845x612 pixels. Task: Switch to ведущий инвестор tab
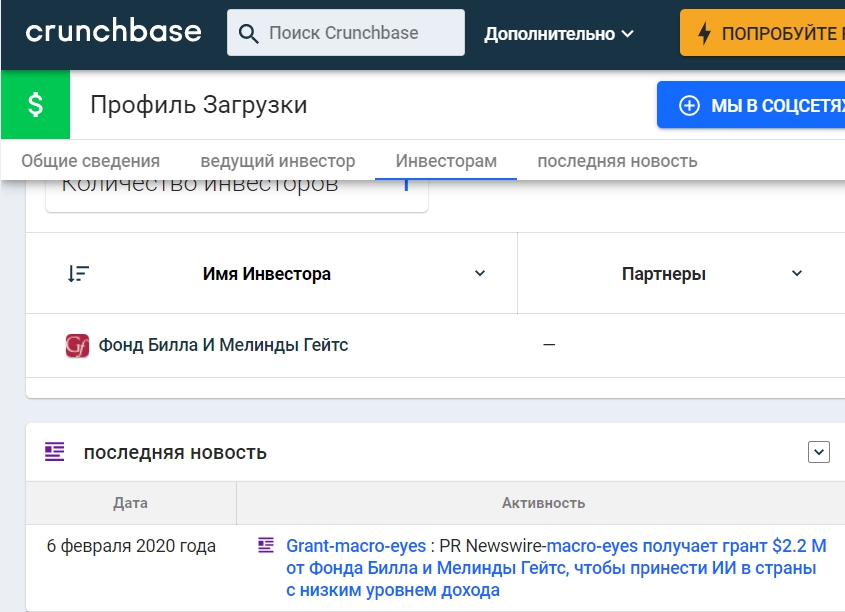click(x=278, y=161)
